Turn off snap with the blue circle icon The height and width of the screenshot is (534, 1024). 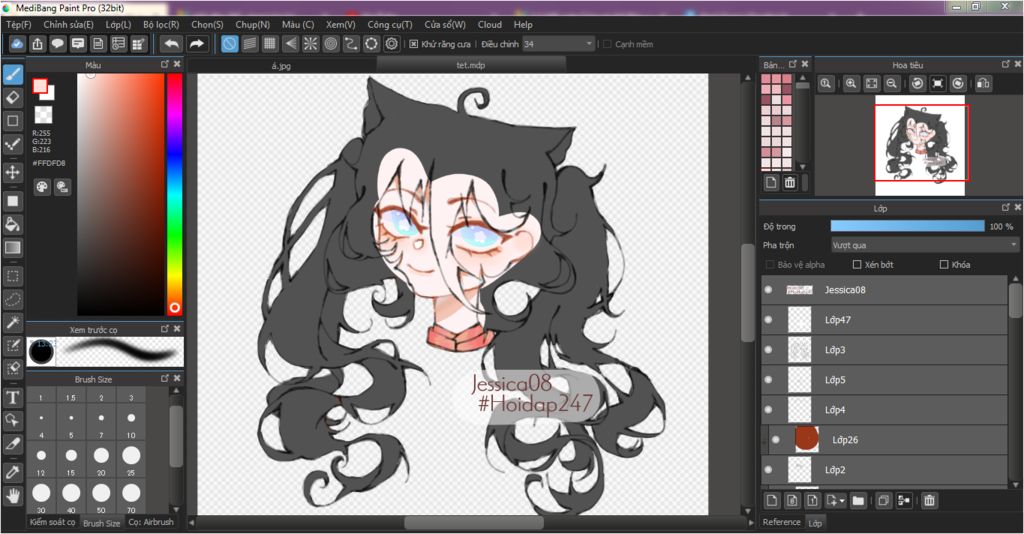pos(229,44)
